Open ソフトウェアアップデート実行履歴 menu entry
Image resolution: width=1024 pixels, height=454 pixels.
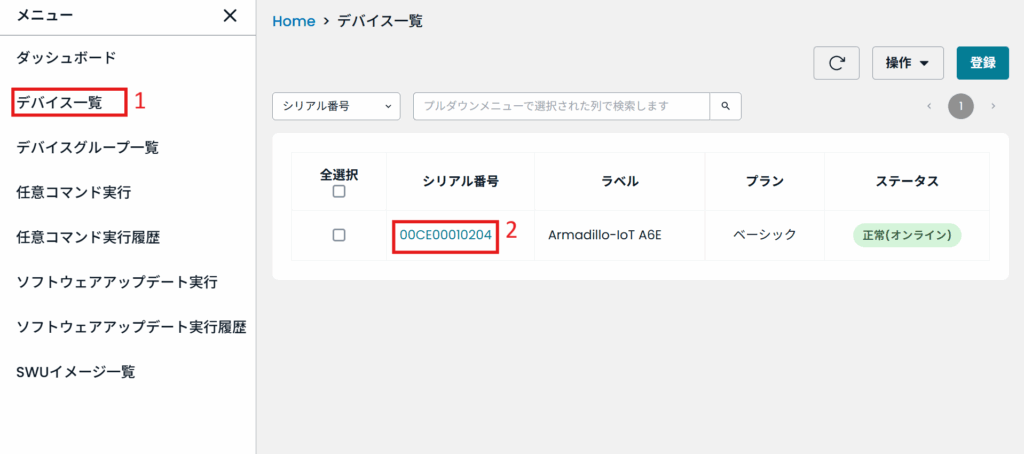click(x=131, y=327)
